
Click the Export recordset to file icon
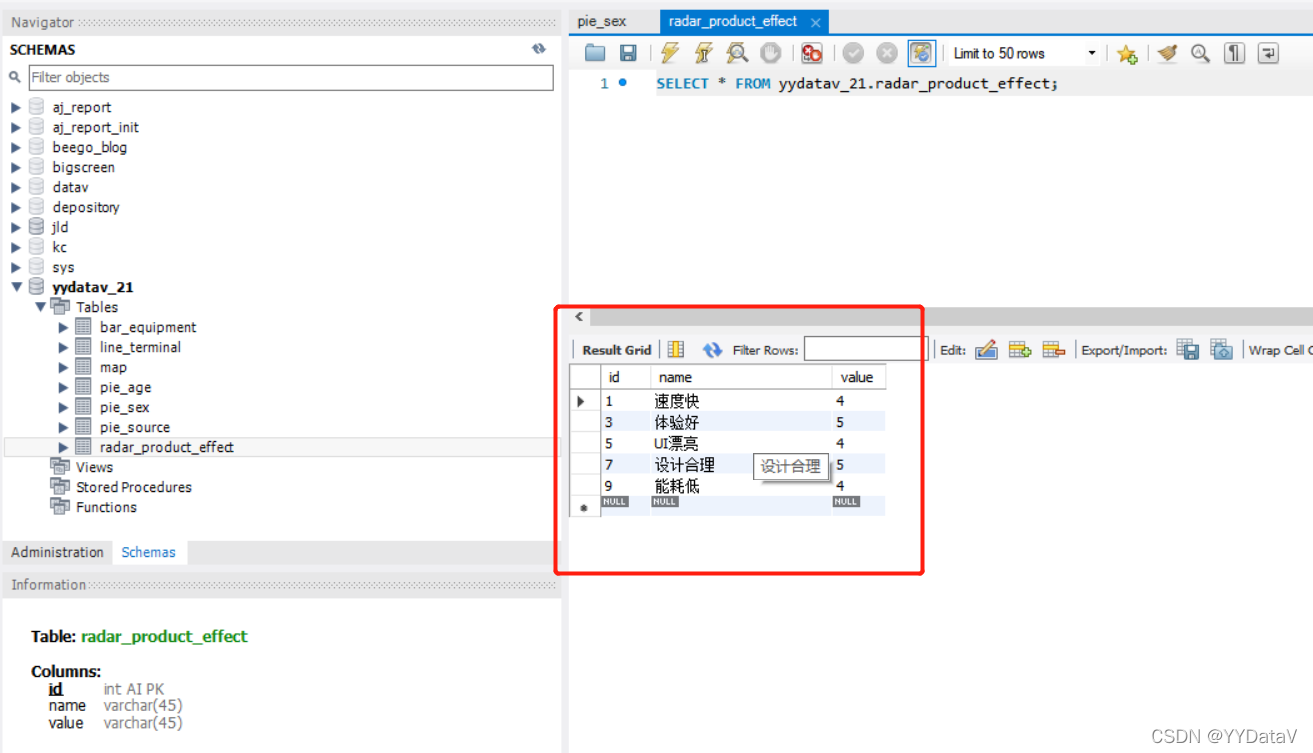coord(1188,348)
